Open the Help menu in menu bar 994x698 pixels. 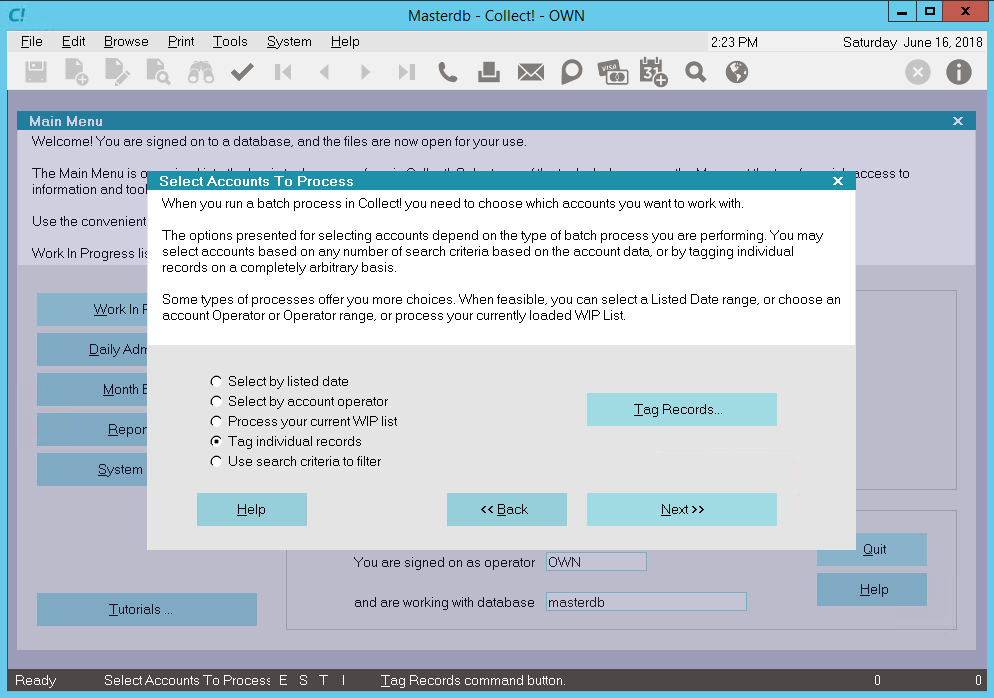point(345,41)
